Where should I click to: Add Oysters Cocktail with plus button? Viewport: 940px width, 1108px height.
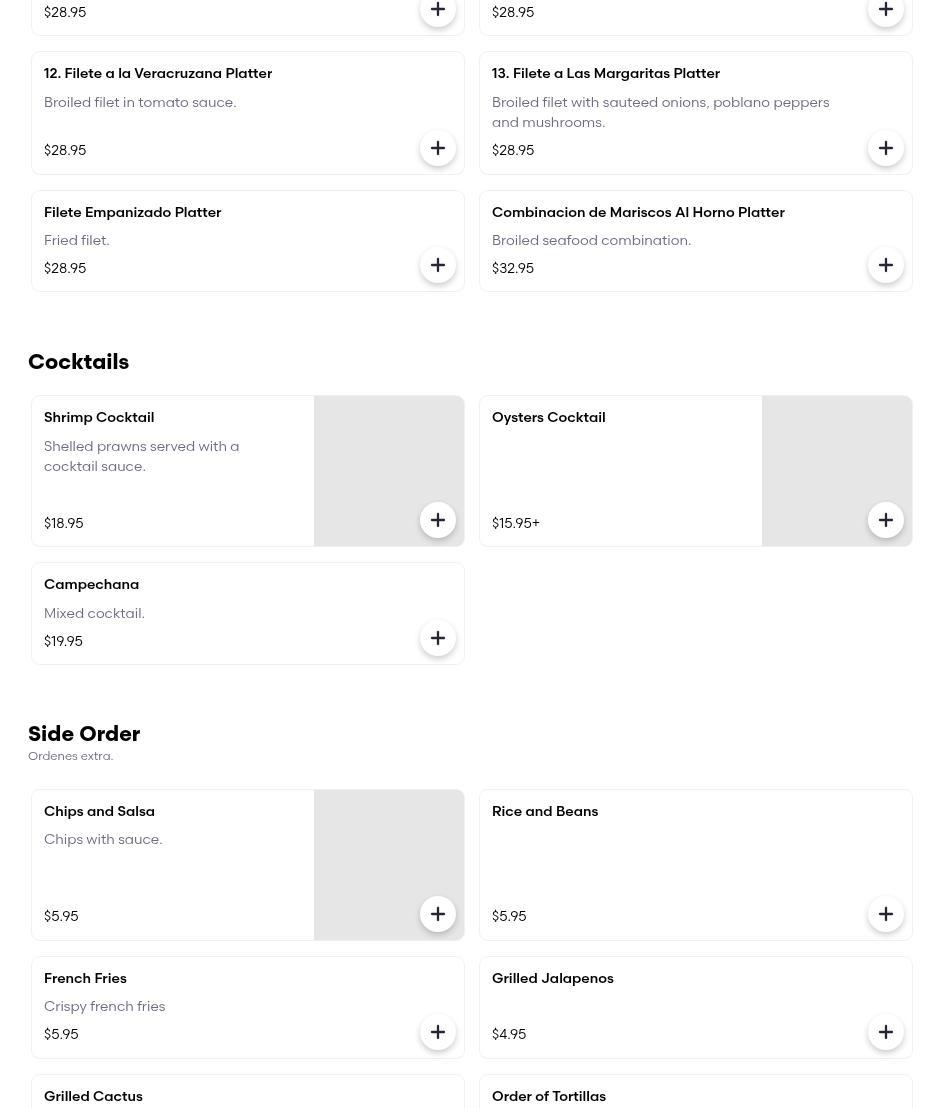pyautogui.click(x=886, y=521)
